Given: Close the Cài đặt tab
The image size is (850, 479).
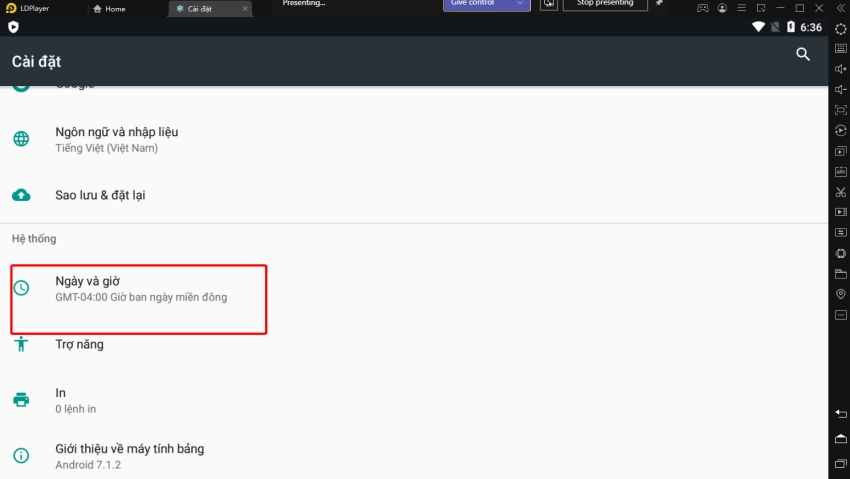Looking at the screenshot, I should (245, 9).
